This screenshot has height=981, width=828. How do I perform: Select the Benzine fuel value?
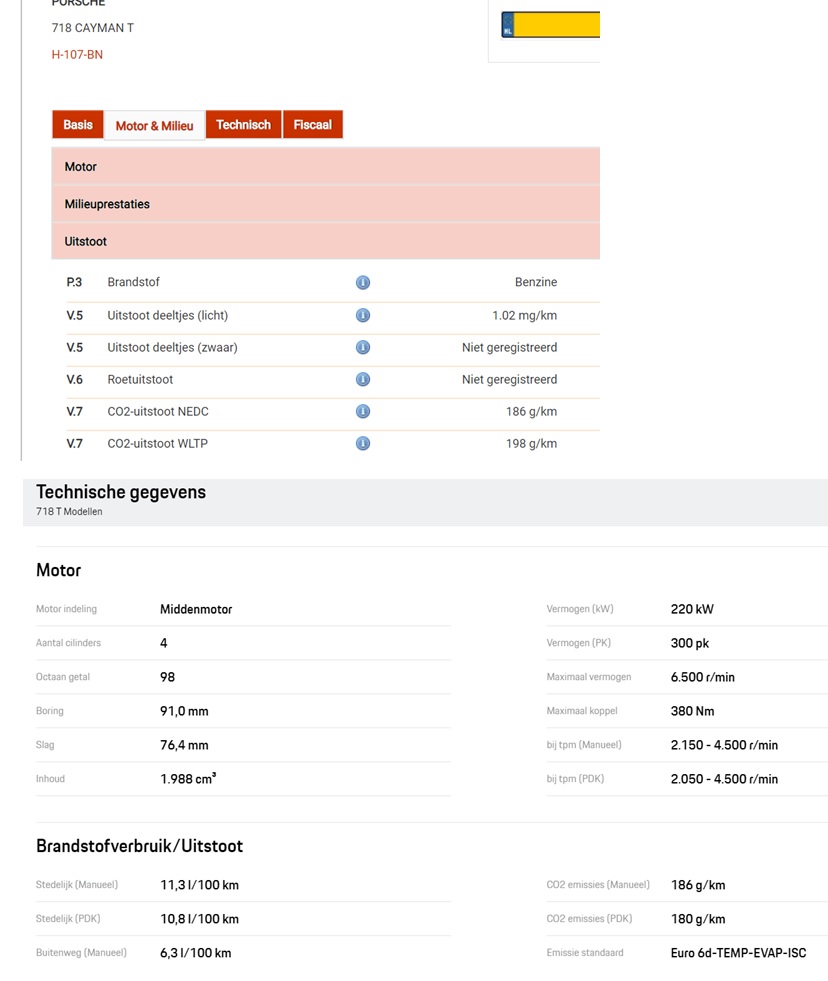pyautogui.click(x=536, y=282)
